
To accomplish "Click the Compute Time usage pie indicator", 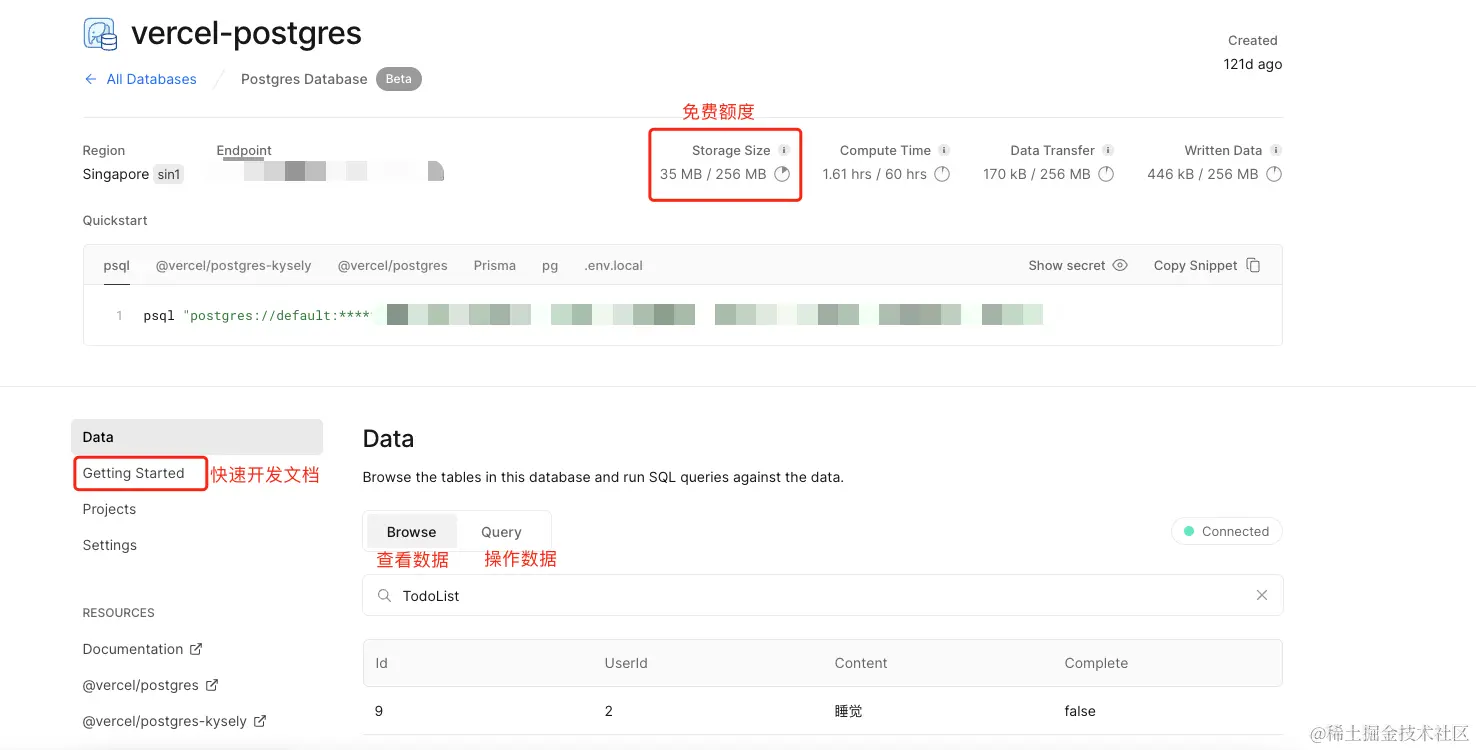I will pyautogui.click(x=942, y=174).
